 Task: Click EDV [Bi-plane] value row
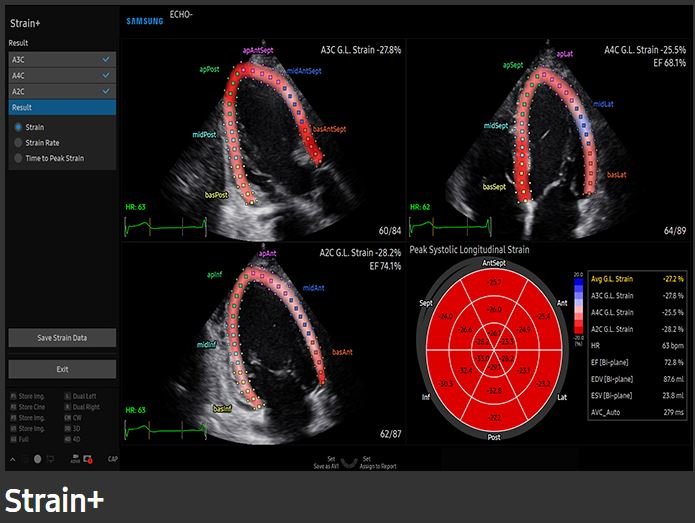pos(637,379)
